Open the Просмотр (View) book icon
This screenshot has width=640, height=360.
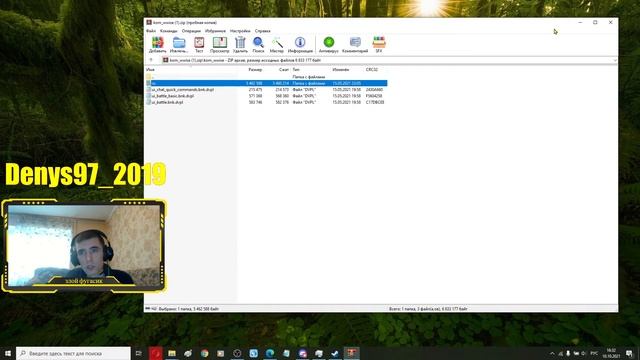point(220,44)
